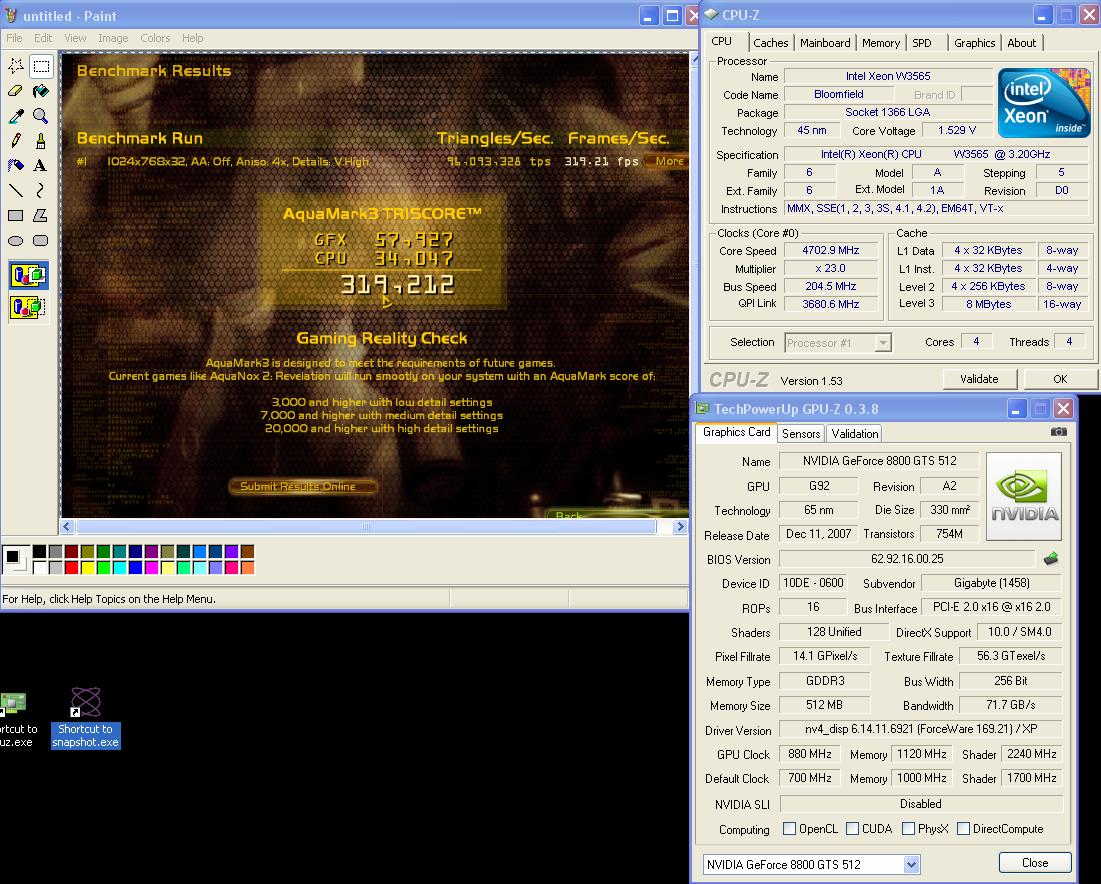Switch to the Mainboard tab in CPU-Z
1101x884 pixels.
point(825,43)
